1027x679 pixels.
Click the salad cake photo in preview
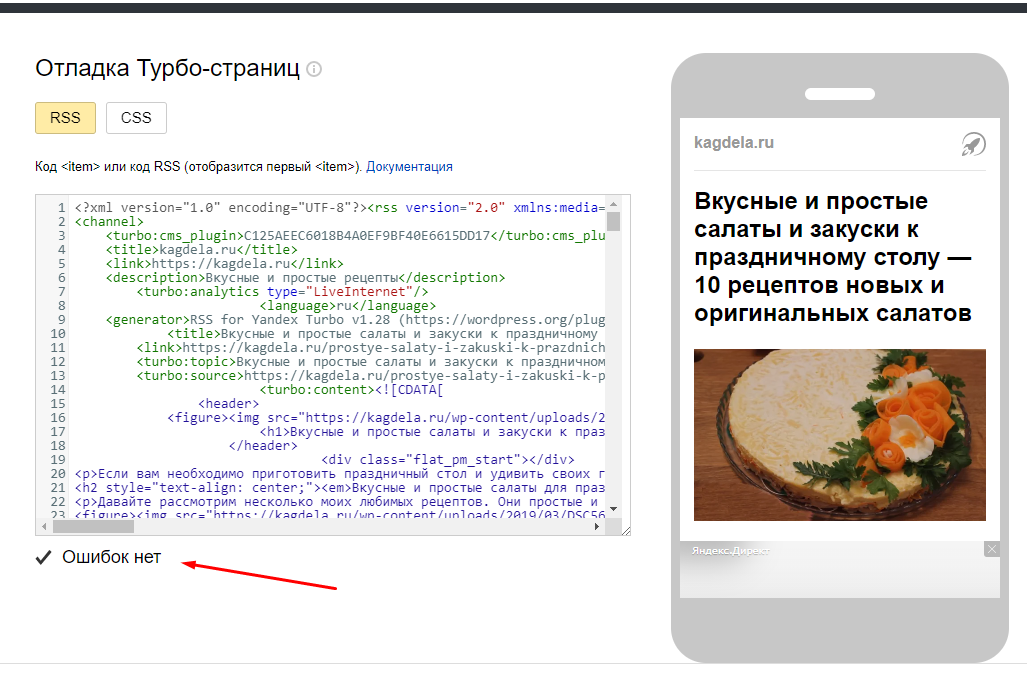point(839,434)
